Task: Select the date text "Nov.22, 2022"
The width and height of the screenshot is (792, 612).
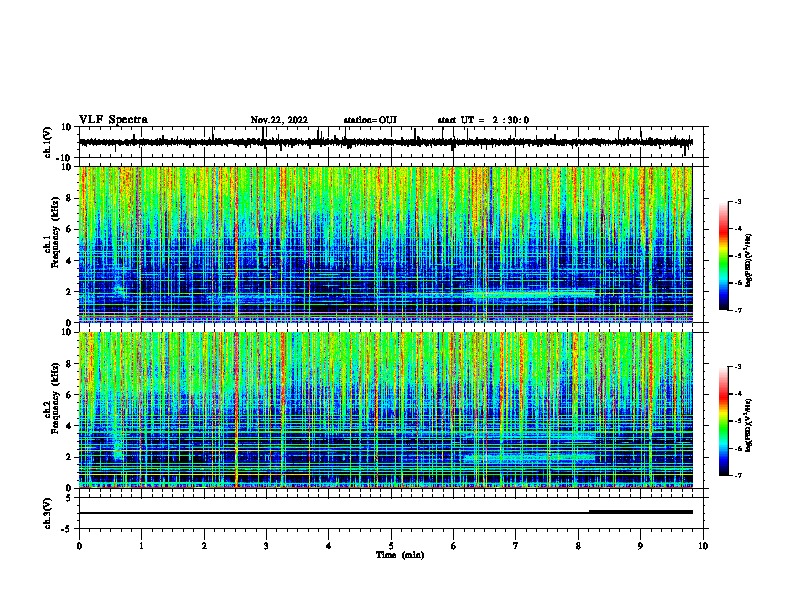Action: 279,120
